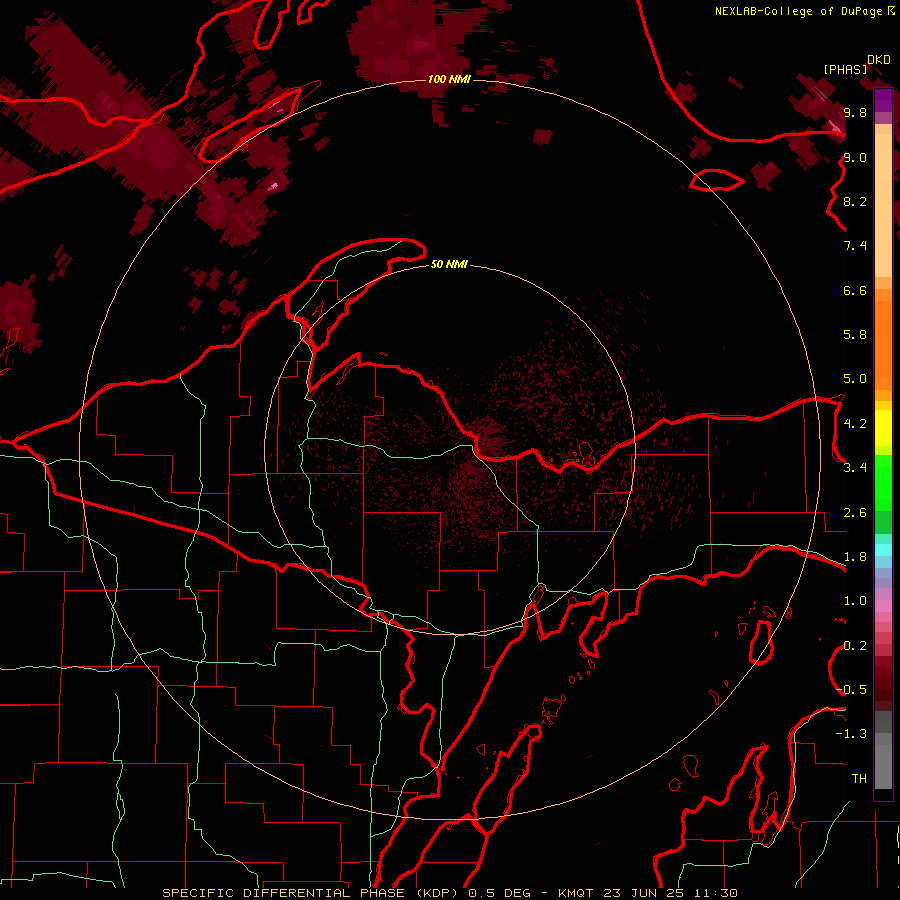Screen dimensions: 900x900
Task: Click the pink segment of the color bar
Action: (883, 606)
